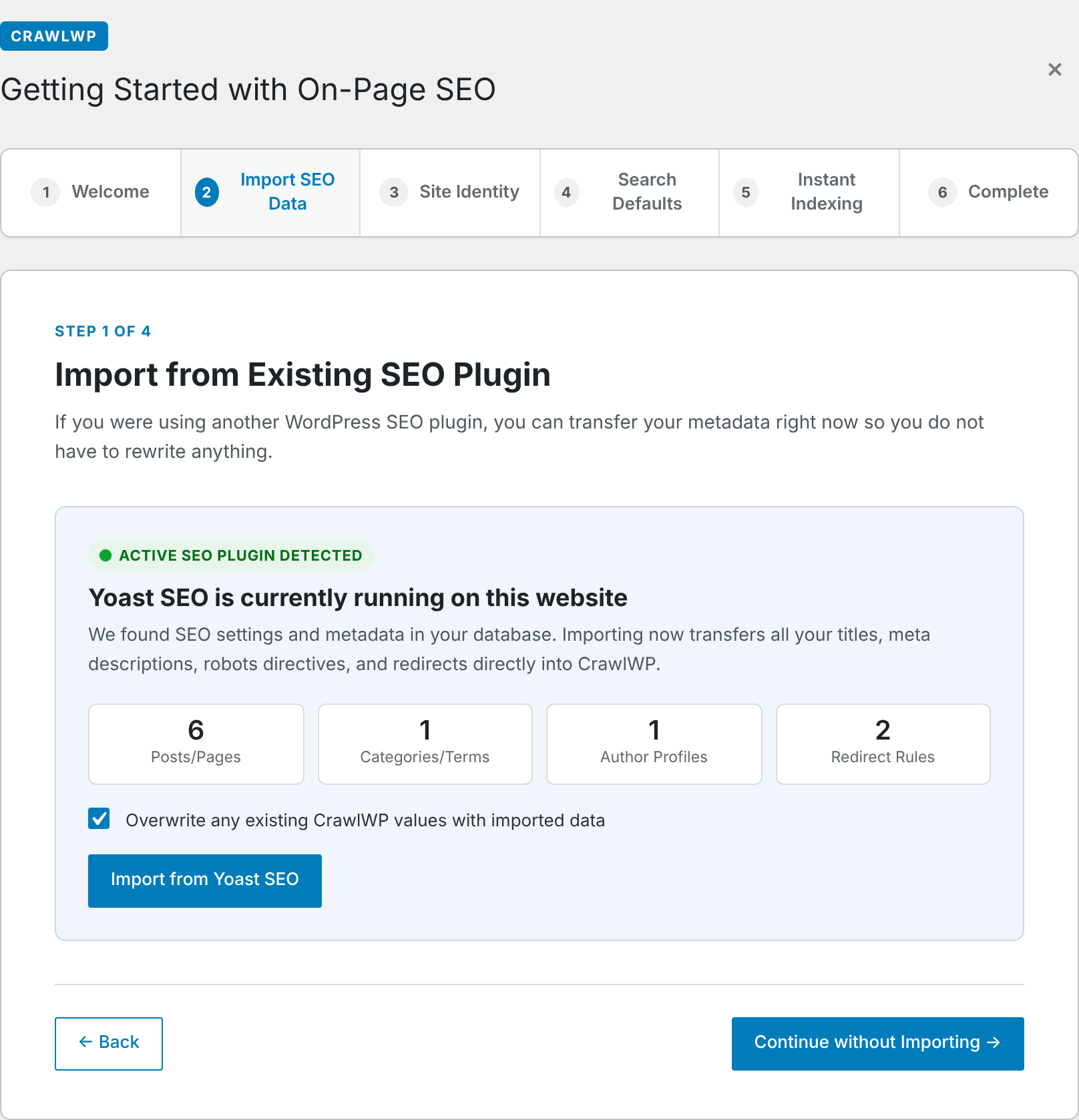Click the 2 Redirect Rules stat card
This screenshot has width=1079, height=1120.
coord(883,744)
